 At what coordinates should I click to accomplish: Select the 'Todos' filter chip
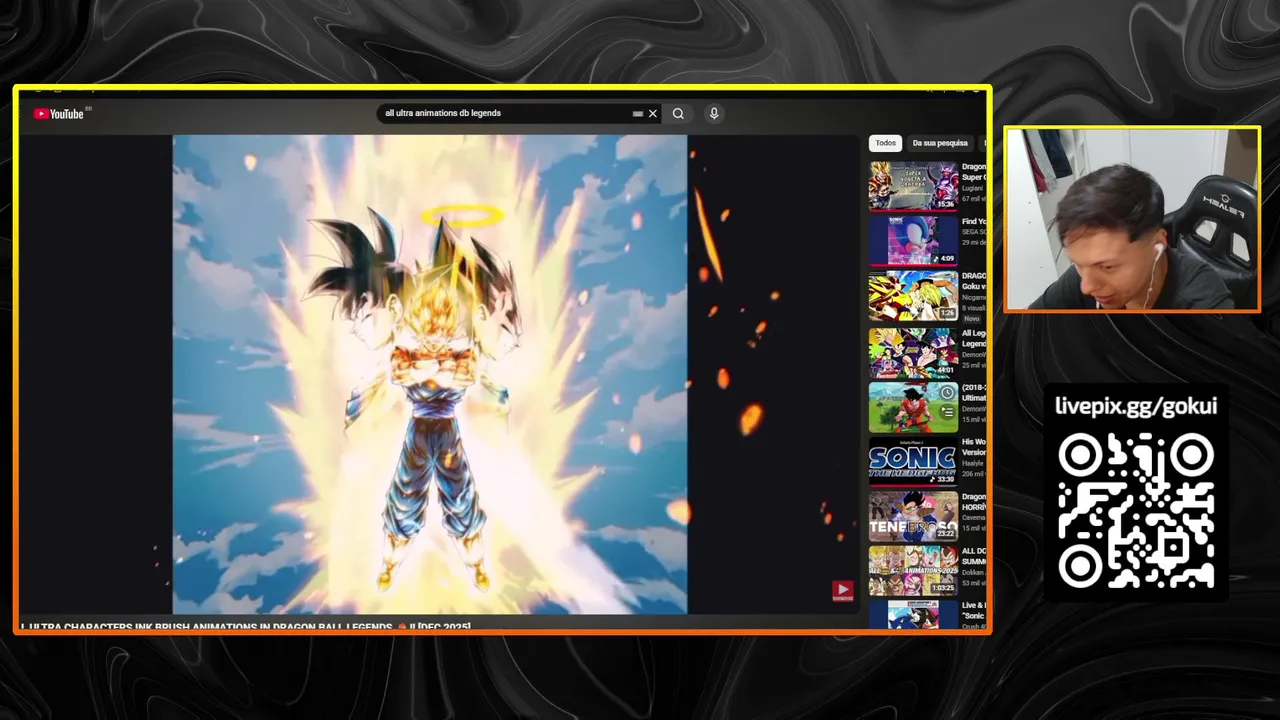(x=886, y=143)
